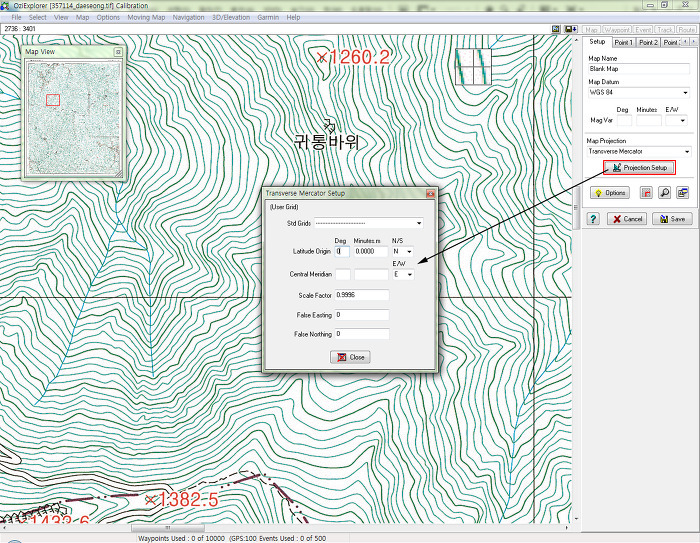Expand the Std Grids dropdown

[x=419, y=223]
